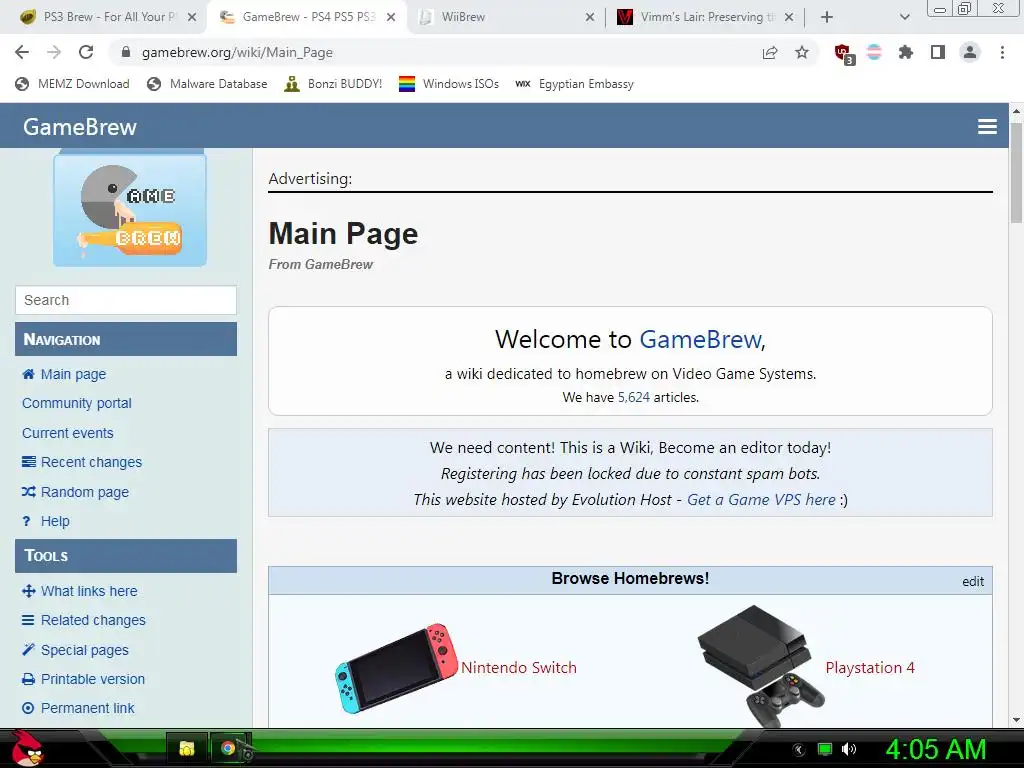Show hidden tray icons arrow
1024x768 pixels.
[799, 750]
